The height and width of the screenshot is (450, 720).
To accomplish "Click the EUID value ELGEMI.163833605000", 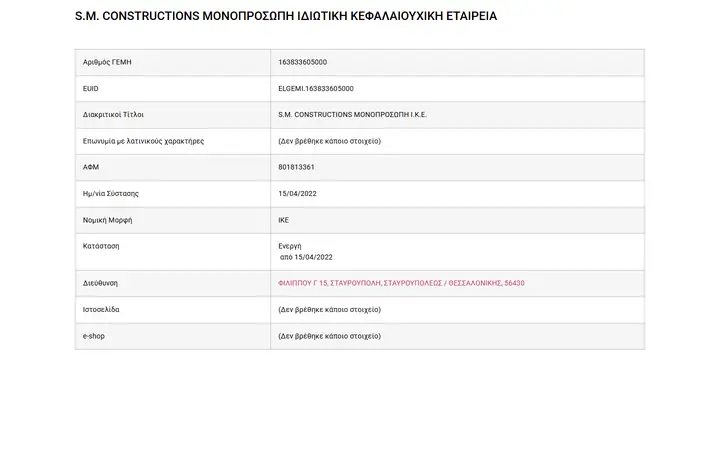I will pyautogui.click(x=316, y=89).
